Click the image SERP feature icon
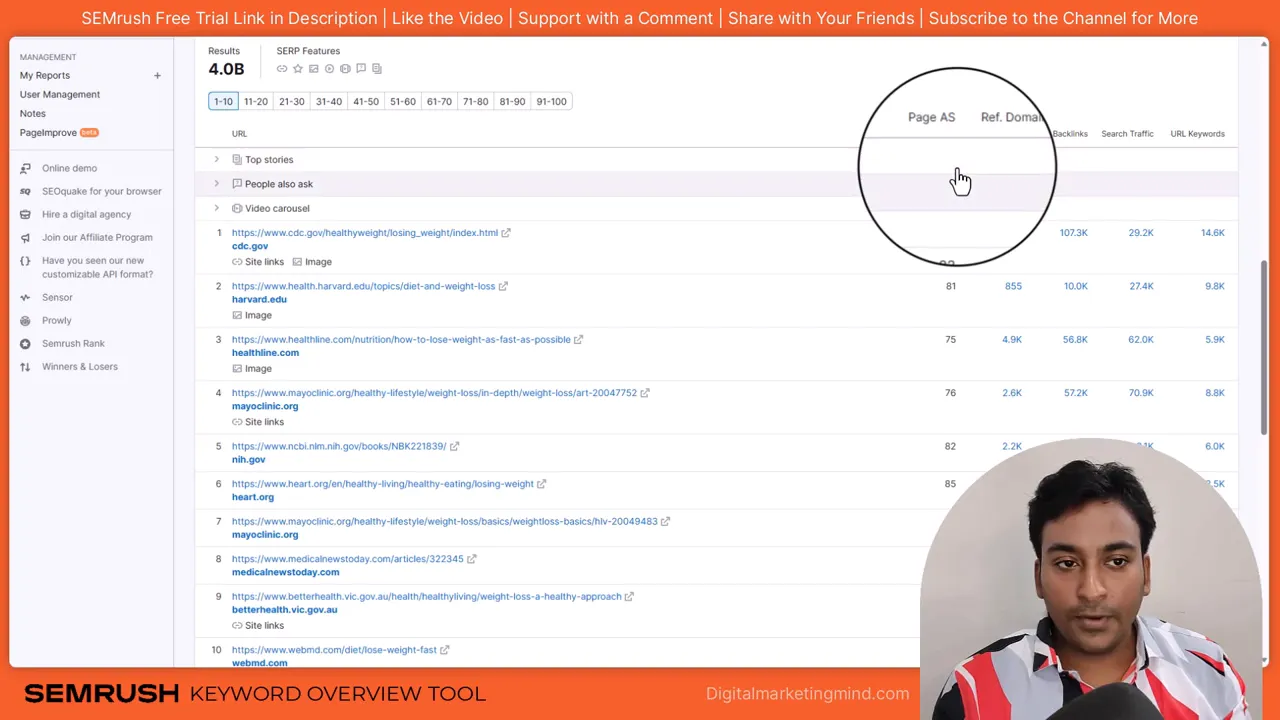Image resolution: width=1280 pixels, height=720 pixels. pyautogui.click(x=313, y=68)
